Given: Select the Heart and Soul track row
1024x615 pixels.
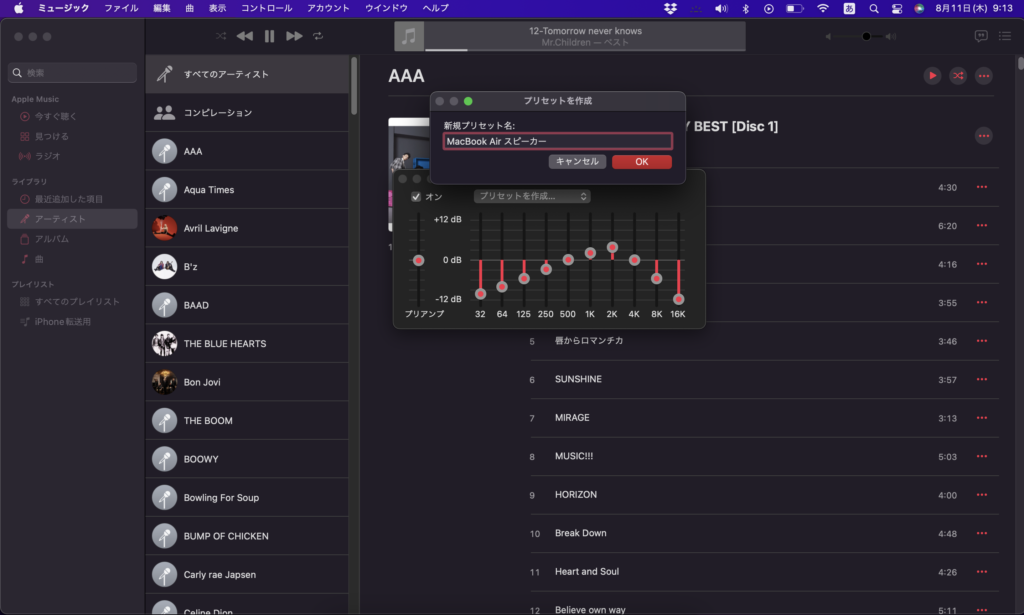Looking at the screenshot, I should click(763, 572).
